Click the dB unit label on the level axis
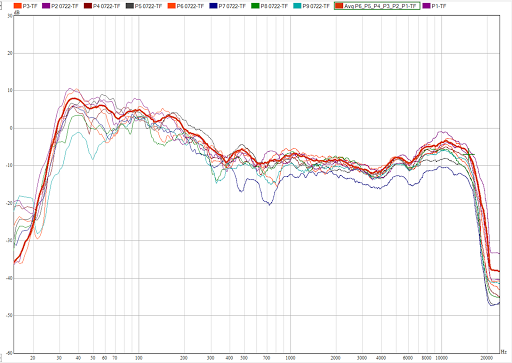Image resolution: width=512 pixels, height=363 pixels. (x=17, y=12)
